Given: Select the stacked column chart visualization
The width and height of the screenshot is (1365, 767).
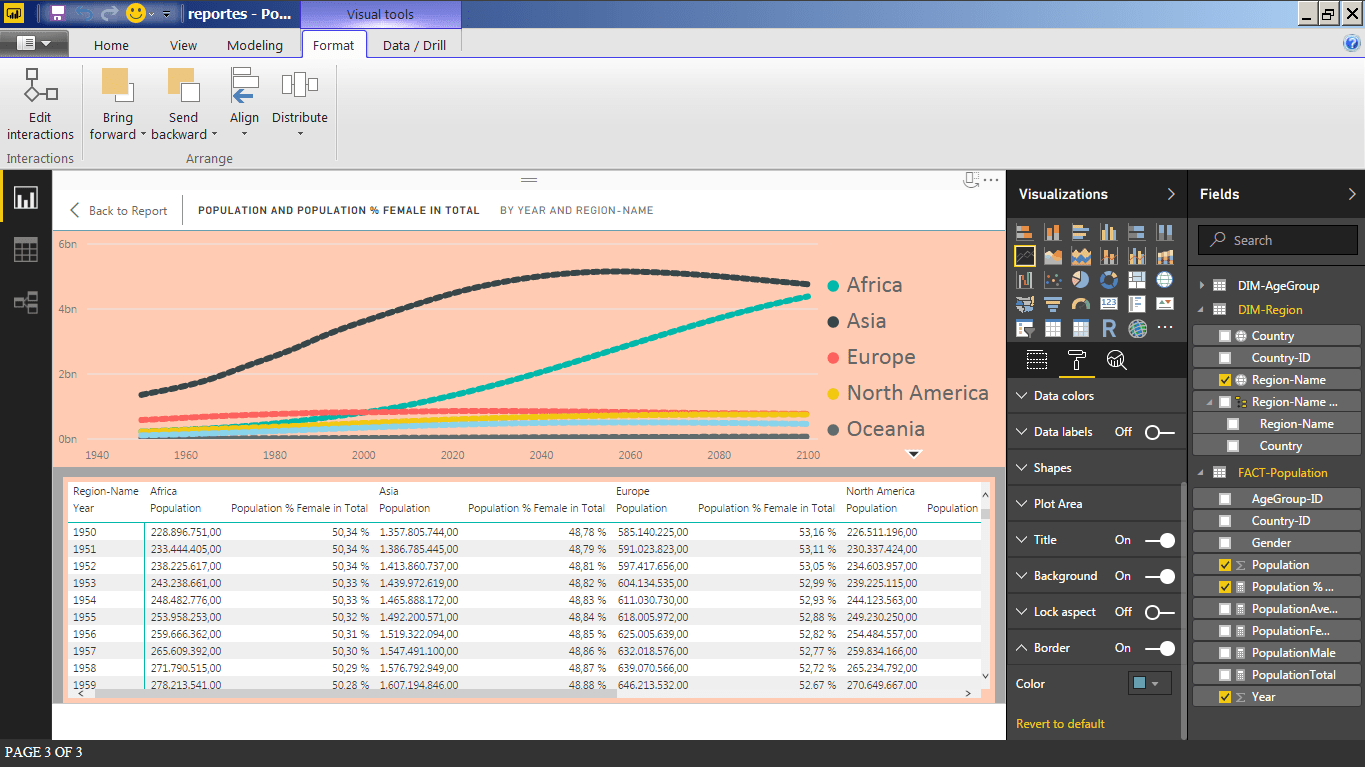Looking at the screenshot, I should click(x=1053, y=232).
